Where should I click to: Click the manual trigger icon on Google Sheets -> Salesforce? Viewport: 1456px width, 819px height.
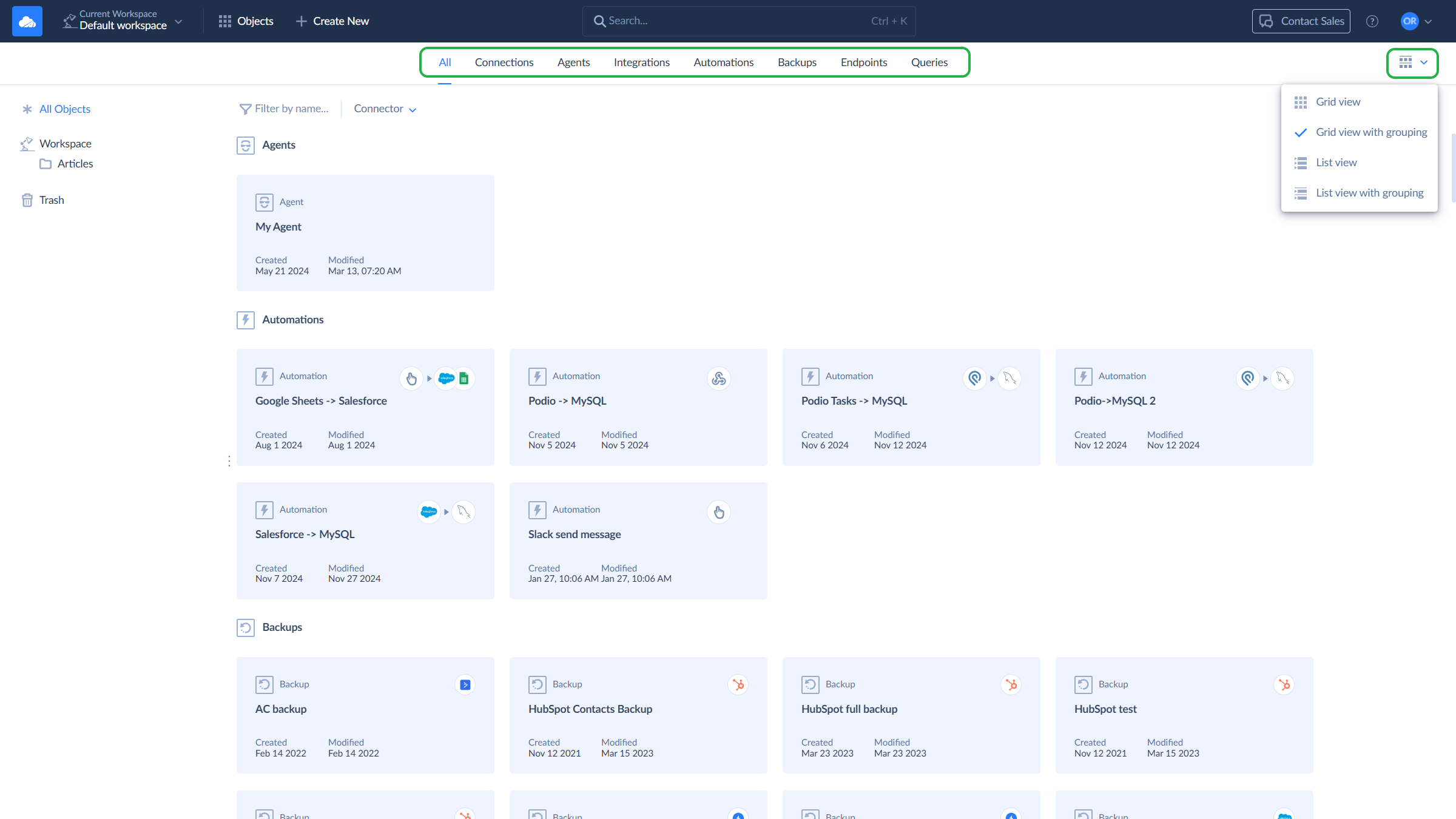coord(411,379)
